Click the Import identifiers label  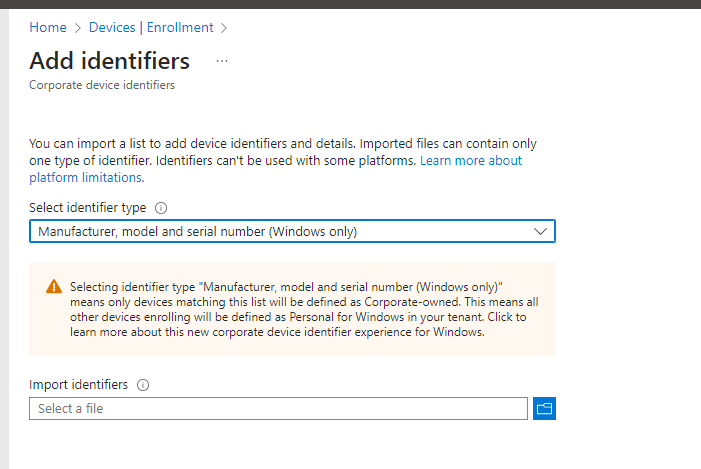tap(78, 384)
